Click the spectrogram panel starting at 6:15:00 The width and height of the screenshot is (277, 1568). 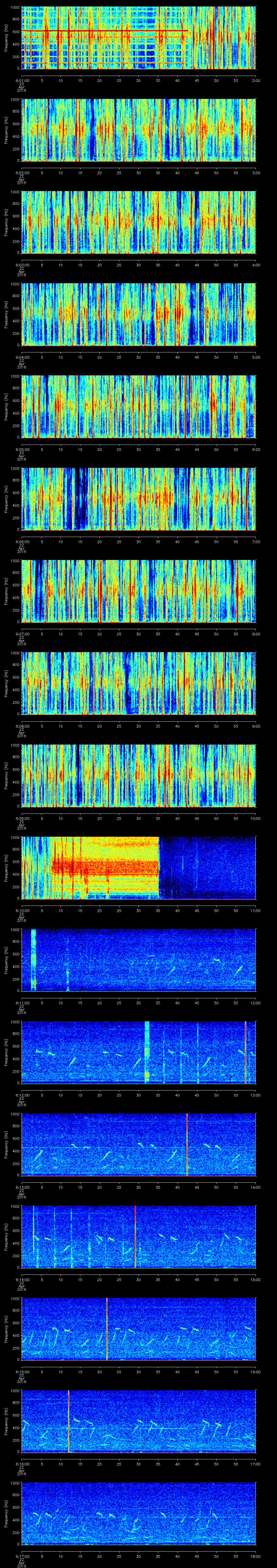point(139,1329)
